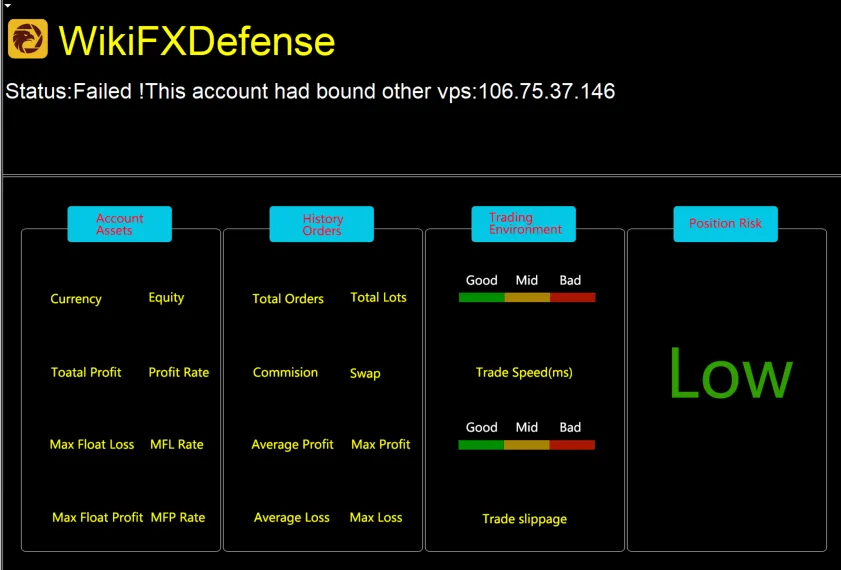Viewport: 841px width, 570px height.
Task: Click the Currency label
Action: [x=76, y=299]
